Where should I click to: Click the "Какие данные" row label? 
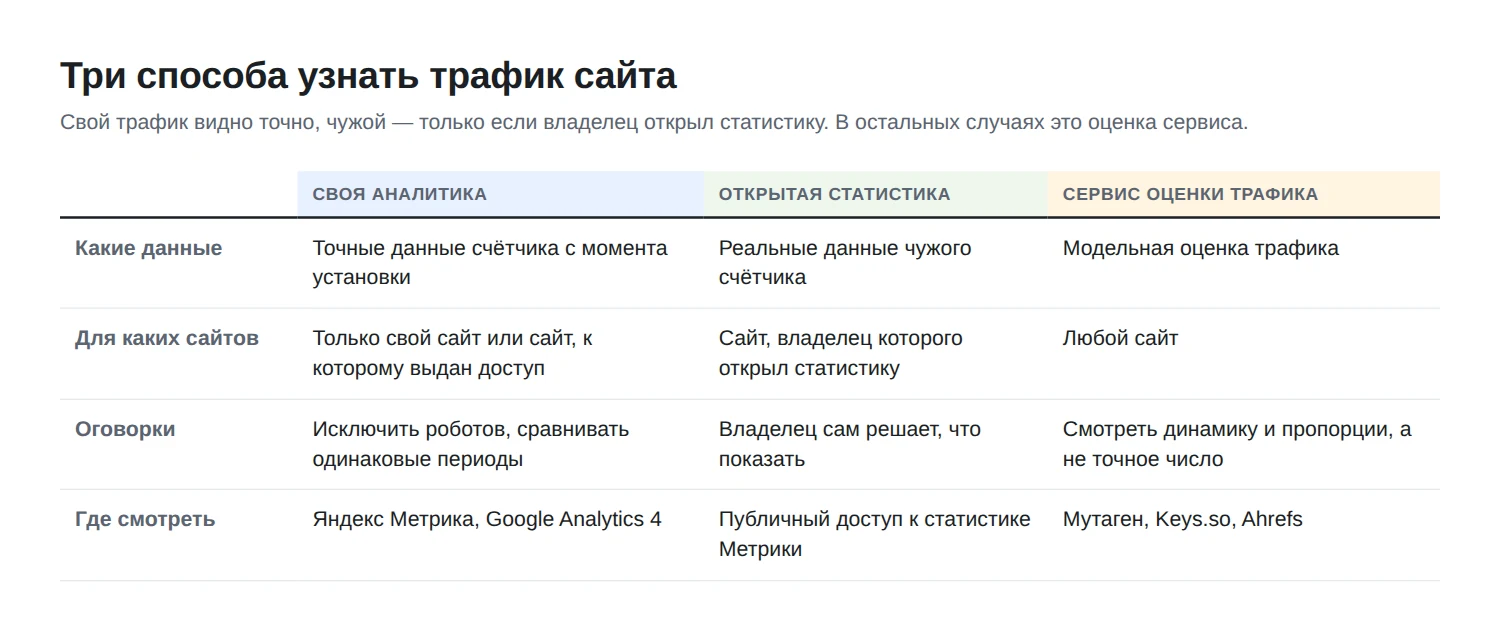(x=149, y=248)
